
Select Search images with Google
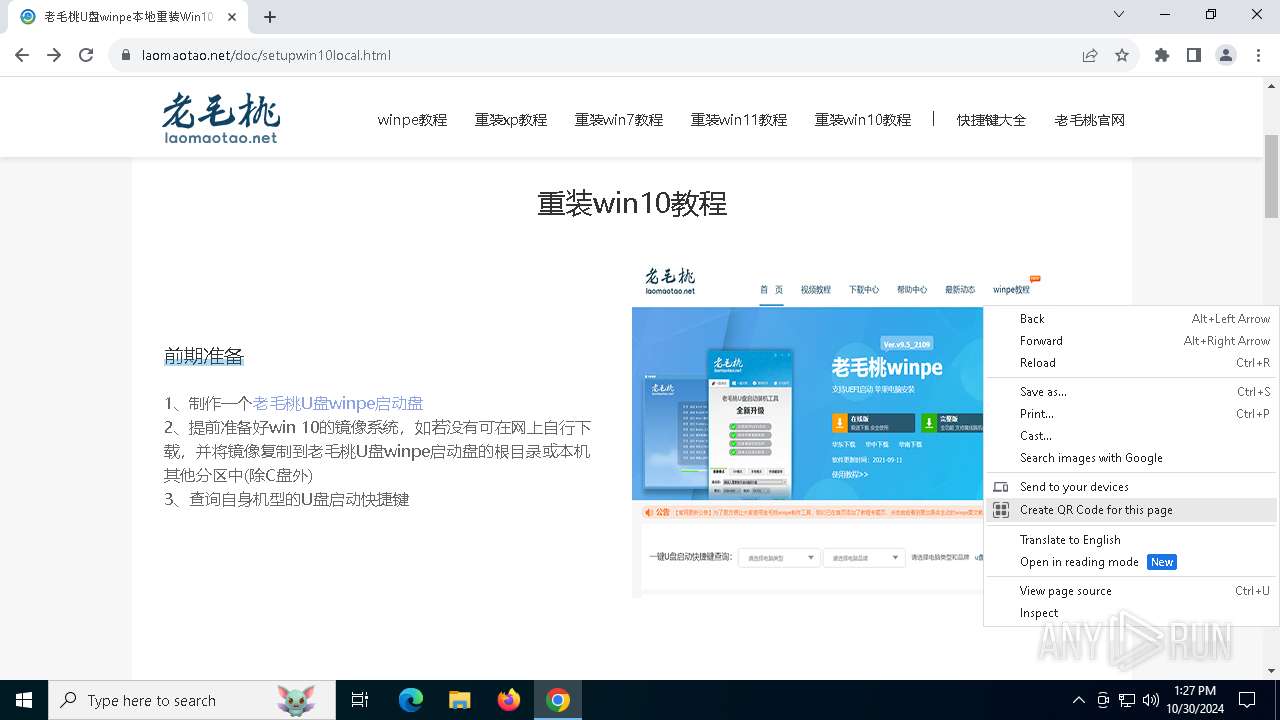coord(1131,458)
